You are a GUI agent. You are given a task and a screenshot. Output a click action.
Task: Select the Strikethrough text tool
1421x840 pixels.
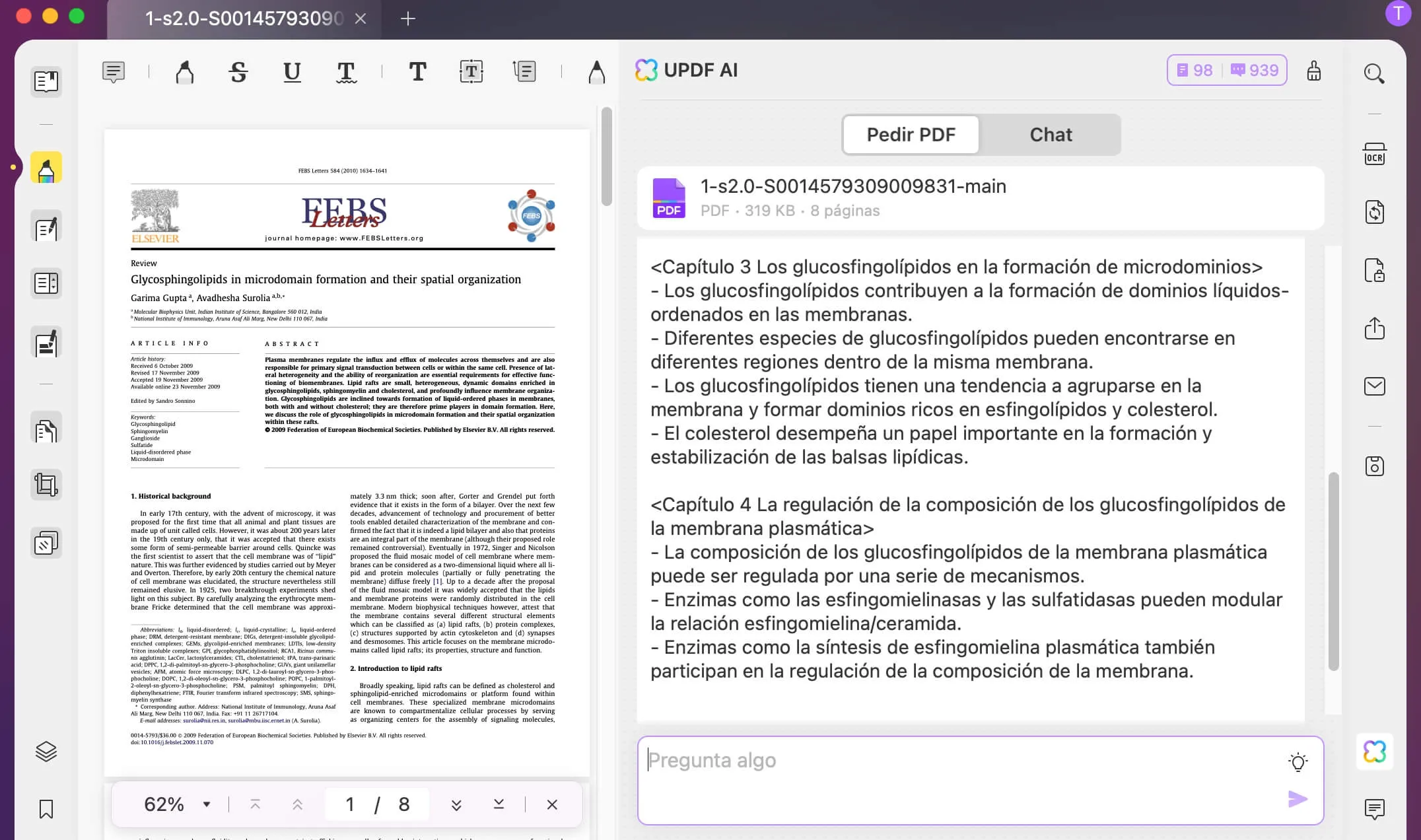[x=238, y=71]
